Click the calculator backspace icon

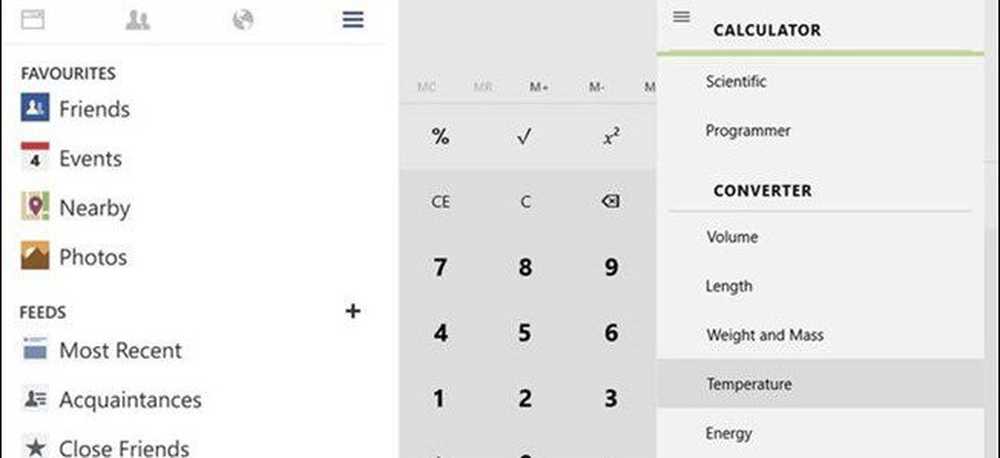pos(610,202)
